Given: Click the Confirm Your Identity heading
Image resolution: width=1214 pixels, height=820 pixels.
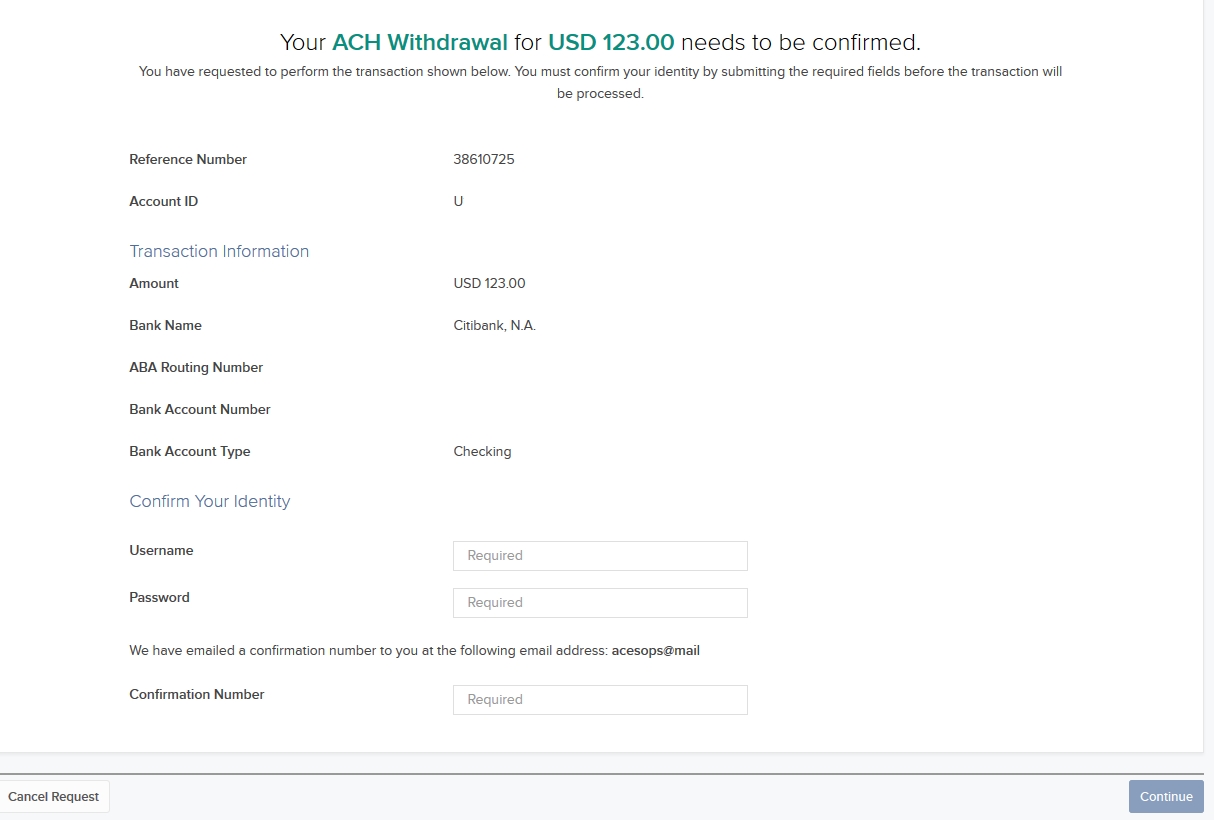Looking at the screenshot, I should 210,502.
